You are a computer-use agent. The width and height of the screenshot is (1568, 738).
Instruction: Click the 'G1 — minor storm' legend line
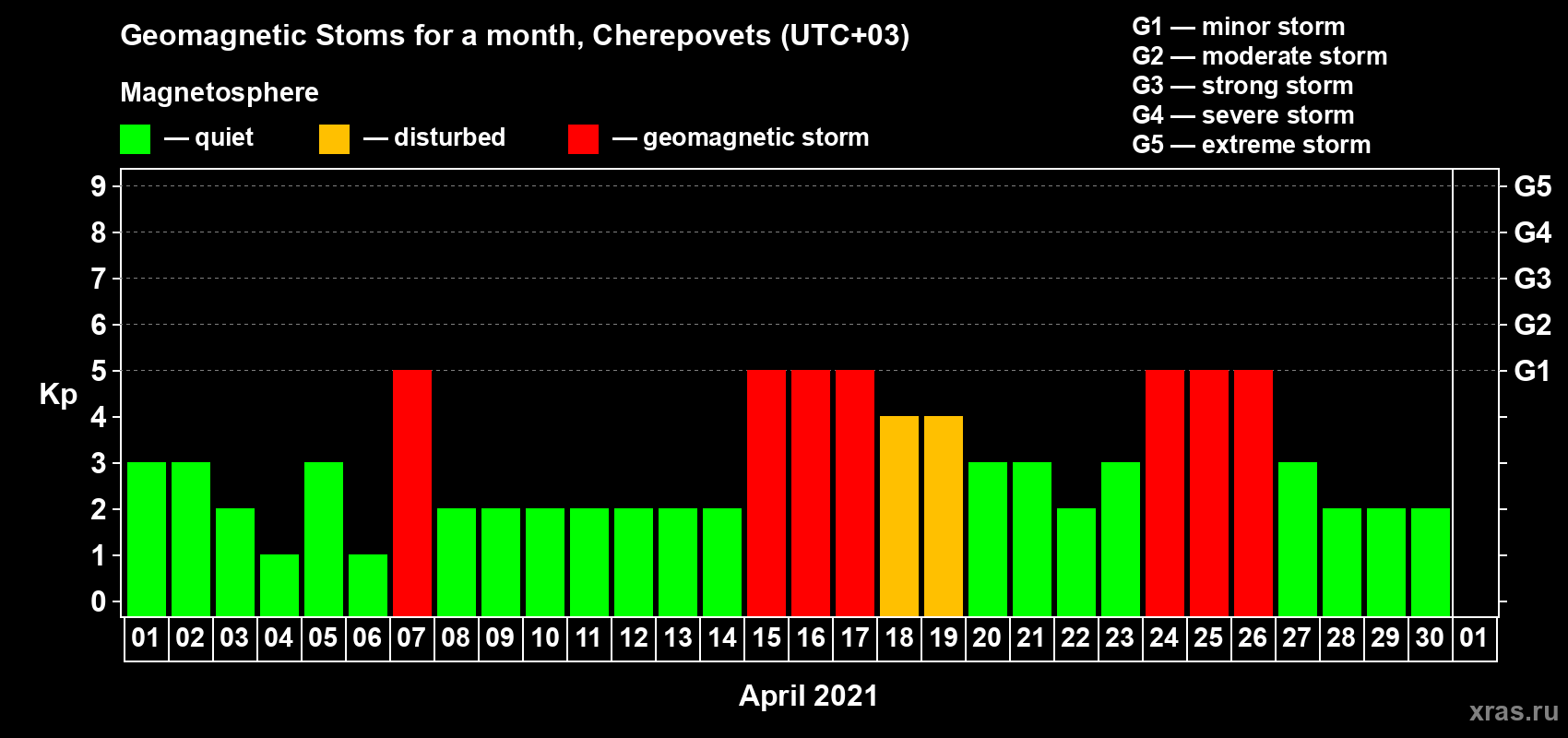coord(1239,27)
